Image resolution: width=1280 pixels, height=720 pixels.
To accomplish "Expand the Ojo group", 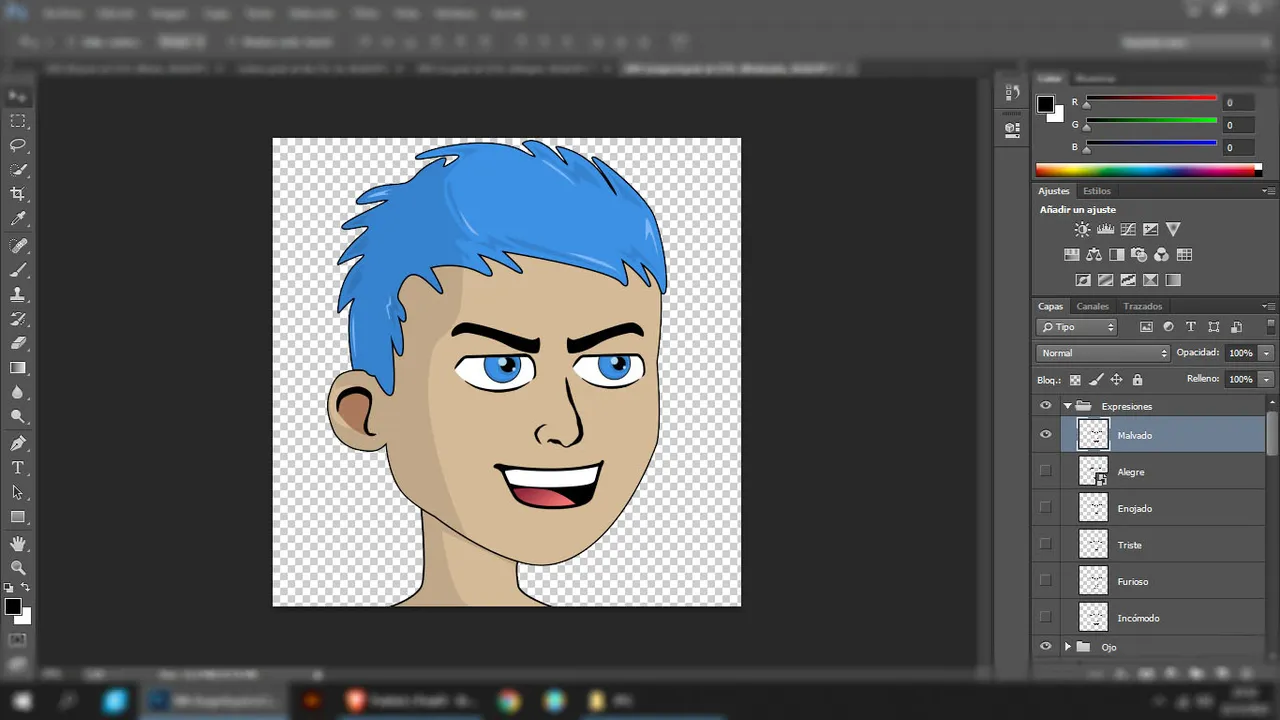I will click(1067, 647).
